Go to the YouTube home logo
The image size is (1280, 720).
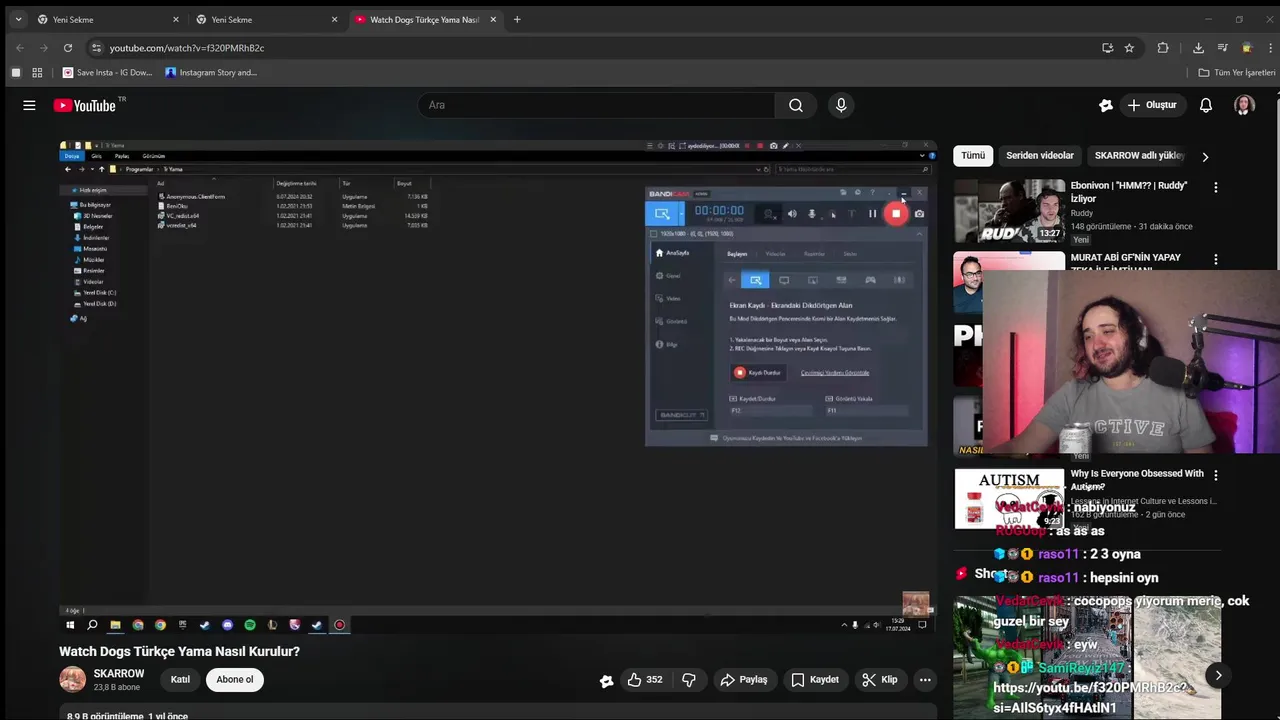85,105
